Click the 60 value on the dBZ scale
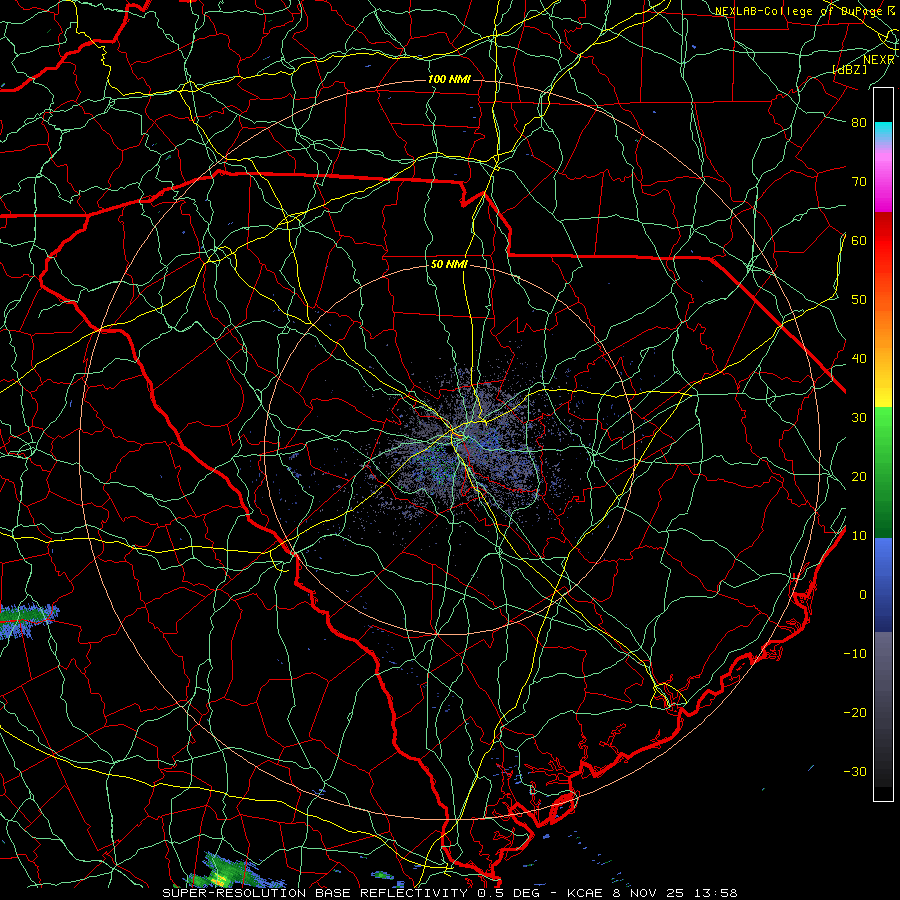This screenshot has height=900, width=900. [x=859, y=241]
